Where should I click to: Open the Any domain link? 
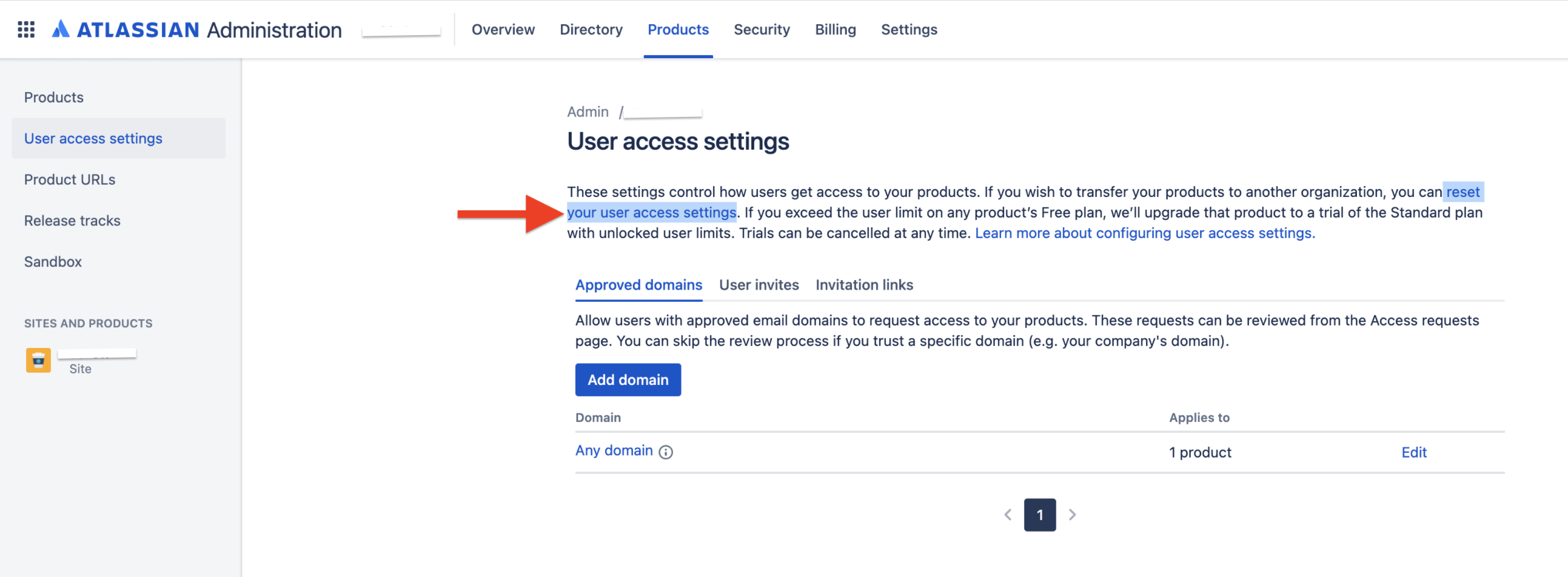tap(614, 450)
